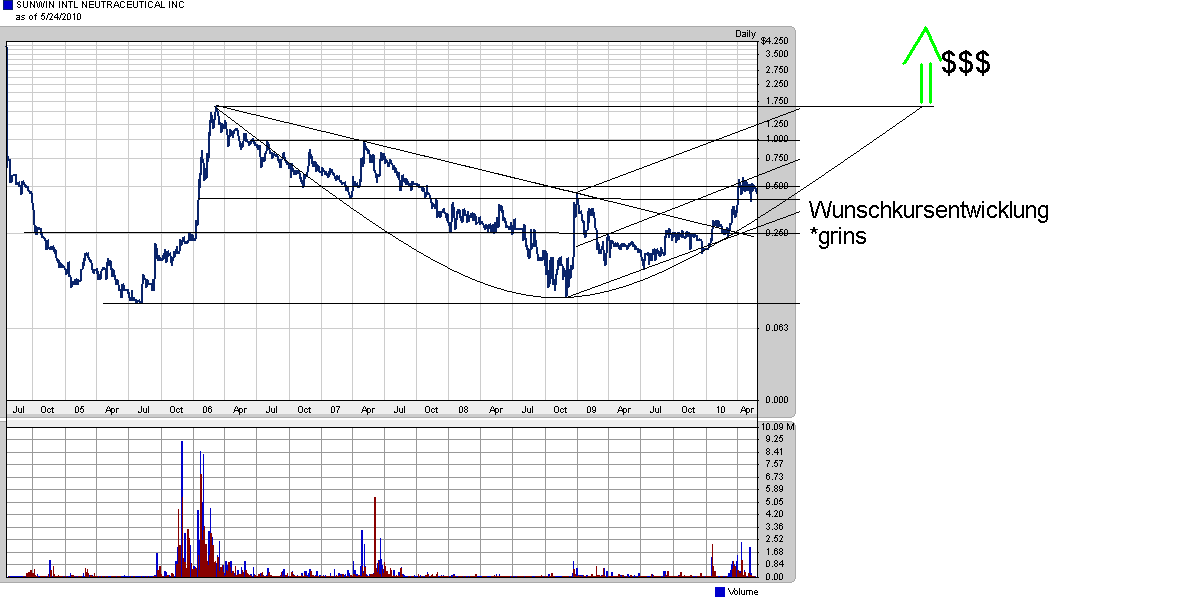This screenshot has width=1200, height=600.
Task: Click the SUNWIN INTL NEUTRACEUTICAL INC title
Action: (x=100, y=5)
